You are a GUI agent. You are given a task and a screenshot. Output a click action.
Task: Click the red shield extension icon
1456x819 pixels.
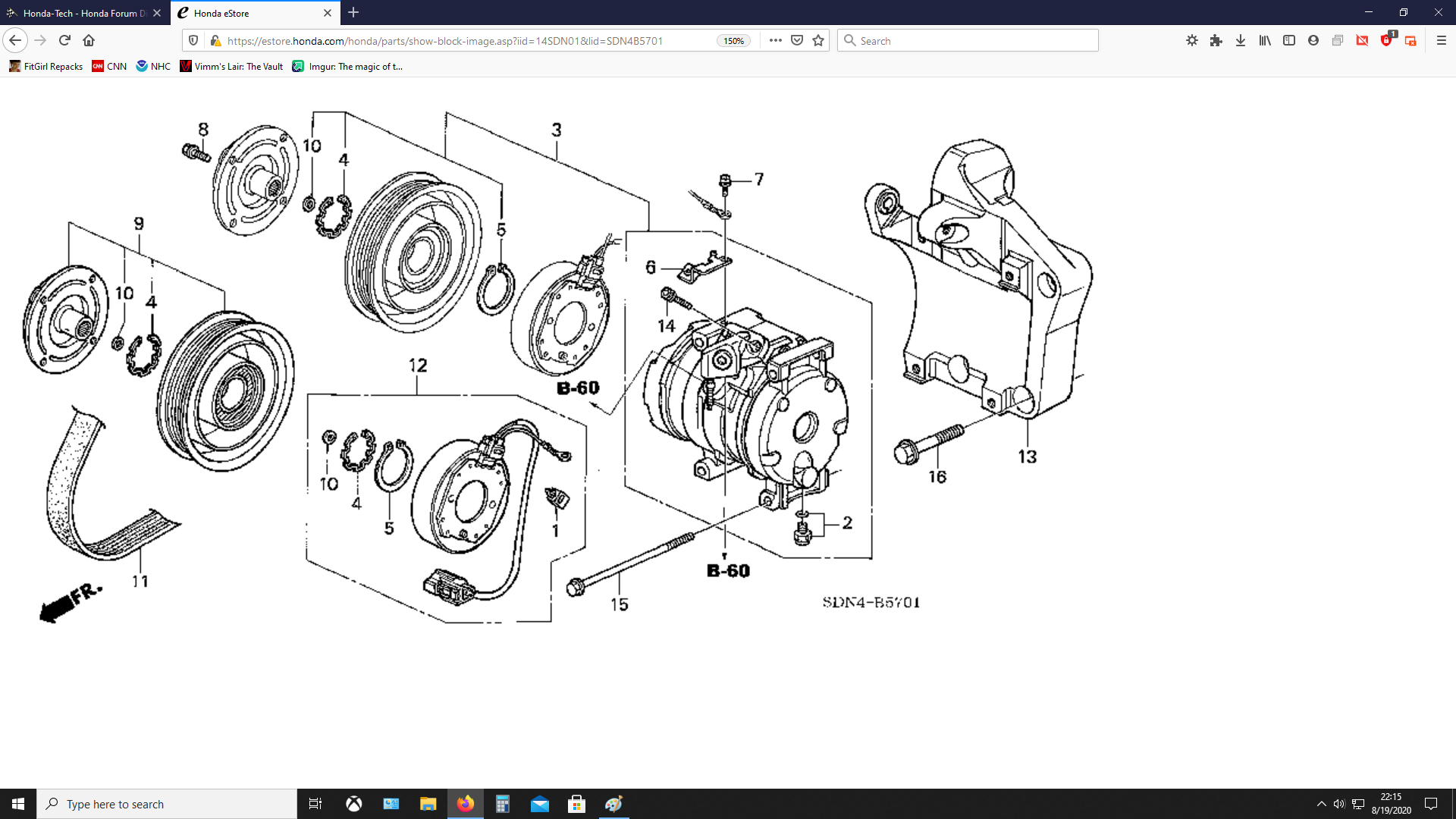click(1386, 40)
